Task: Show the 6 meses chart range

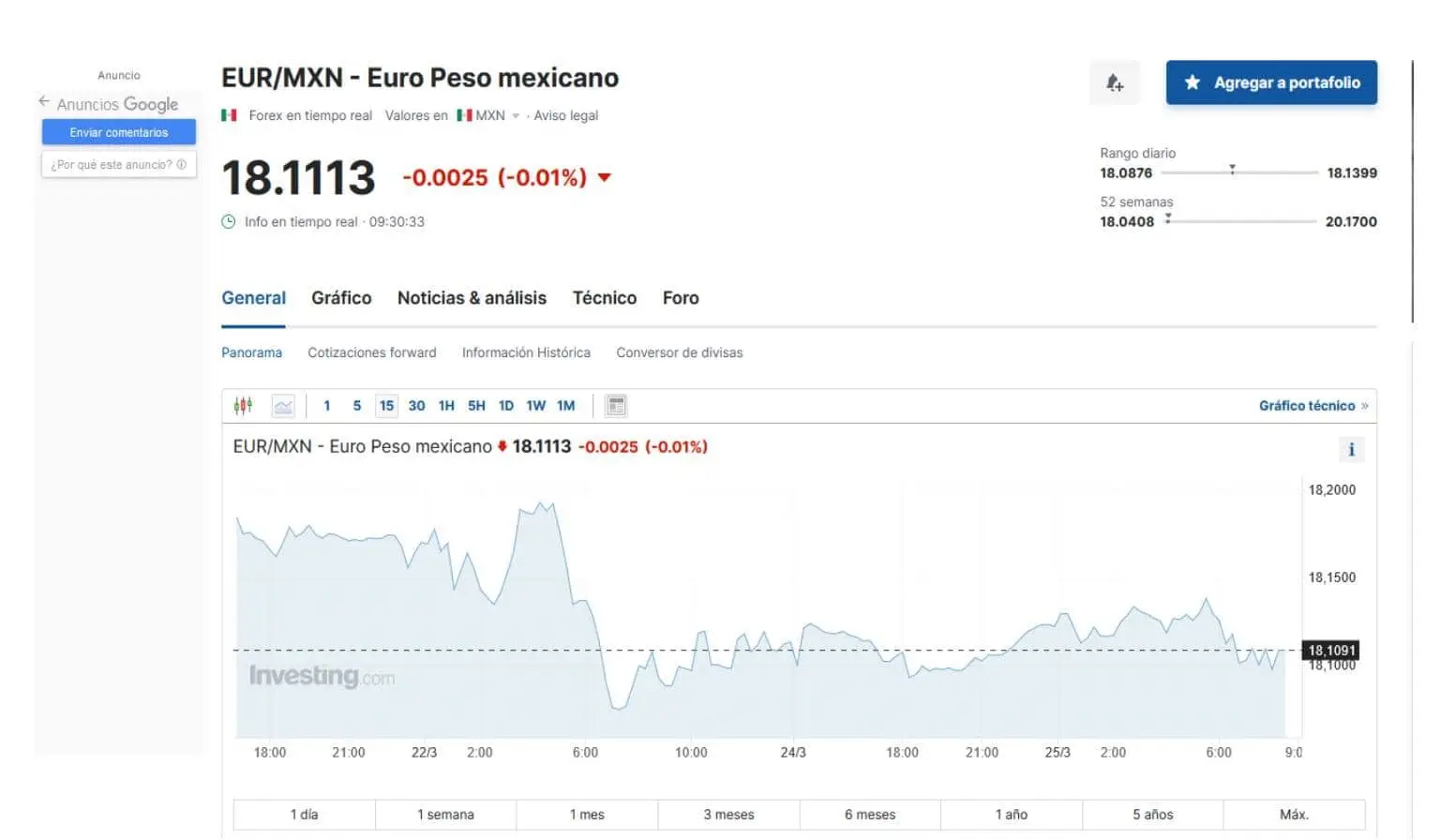Action: click(870, 815)
